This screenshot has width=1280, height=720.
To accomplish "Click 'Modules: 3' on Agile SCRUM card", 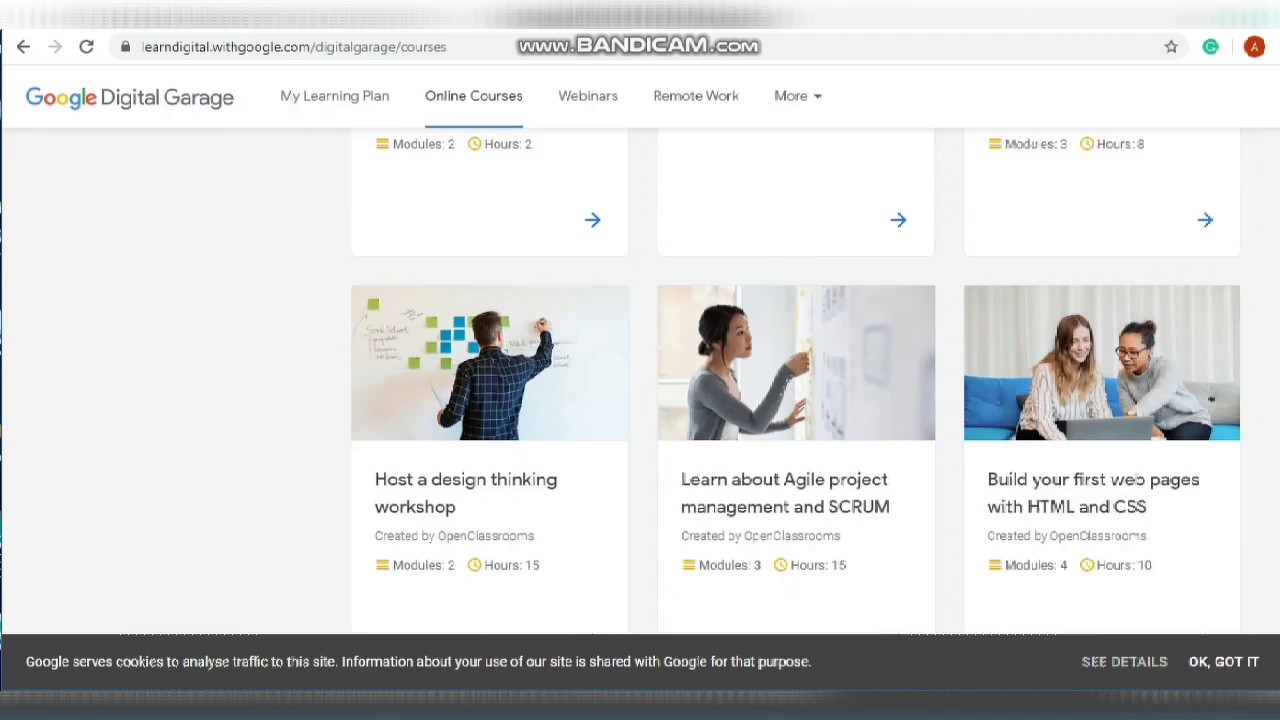I will 730,565.
